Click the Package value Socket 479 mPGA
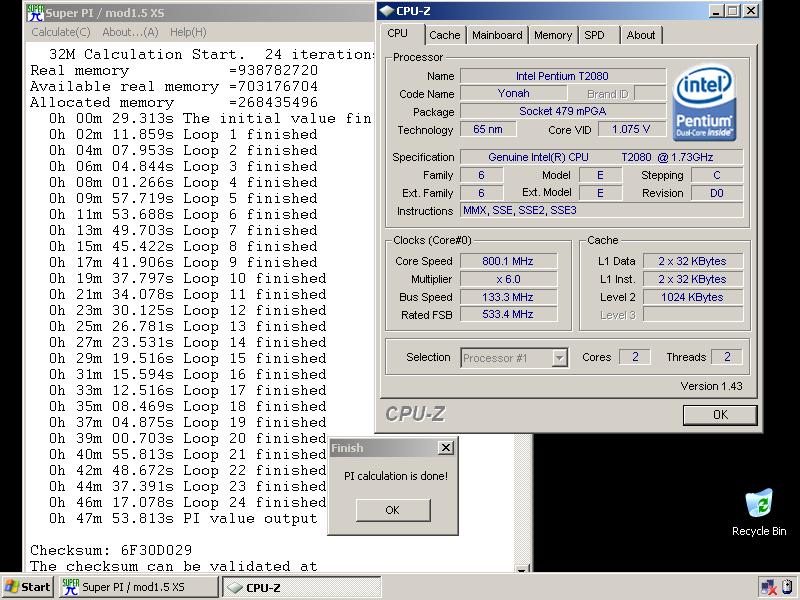Screen dimensions: 800x600 (x=563, y=111)
